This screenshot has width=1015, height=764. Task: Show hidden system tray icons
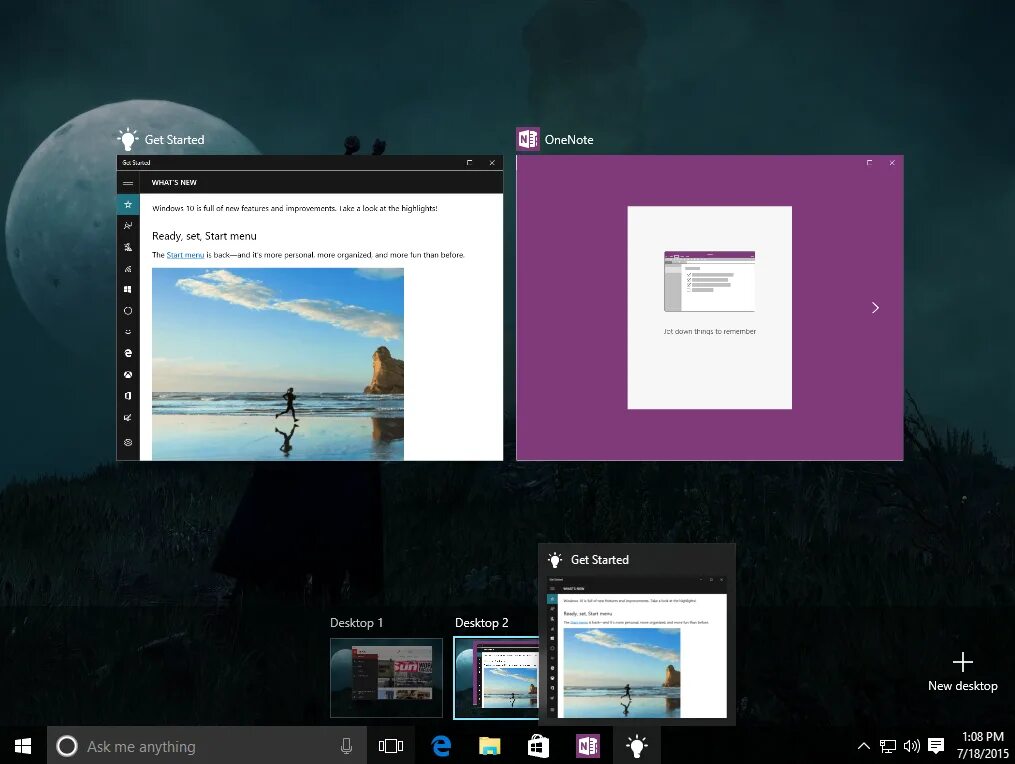point(864,746)
